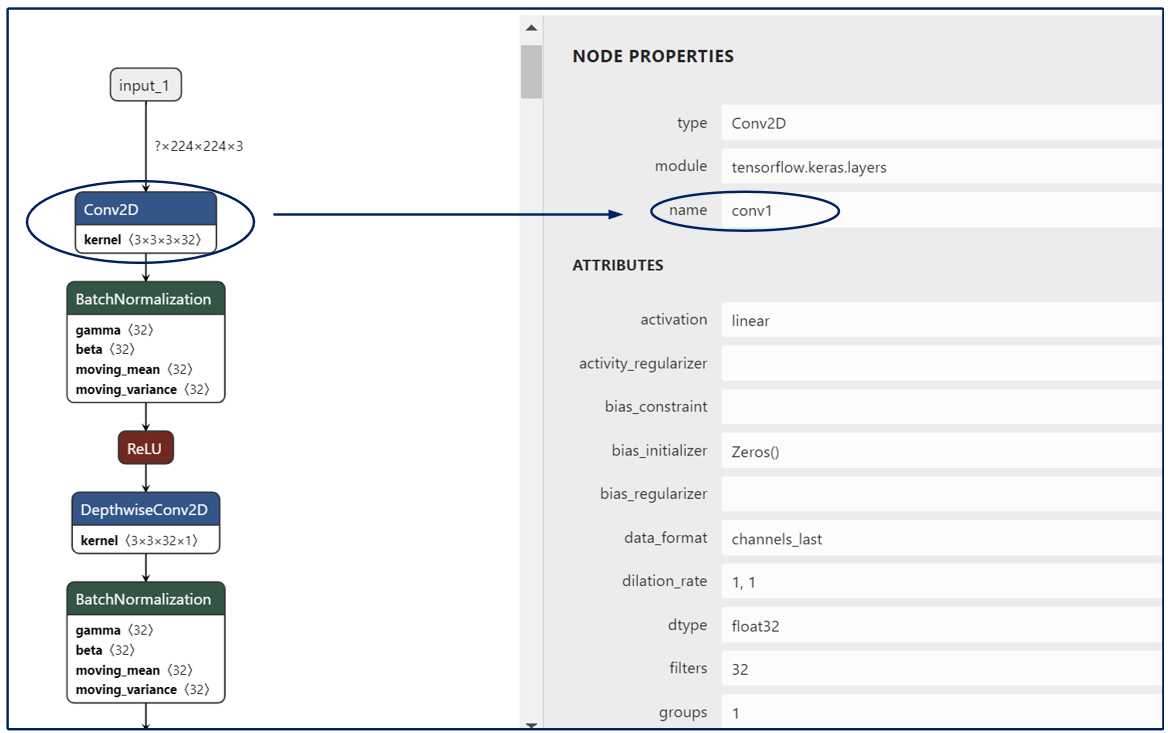Click the bias_initializer value Zeros()

[x=940, y=451]
